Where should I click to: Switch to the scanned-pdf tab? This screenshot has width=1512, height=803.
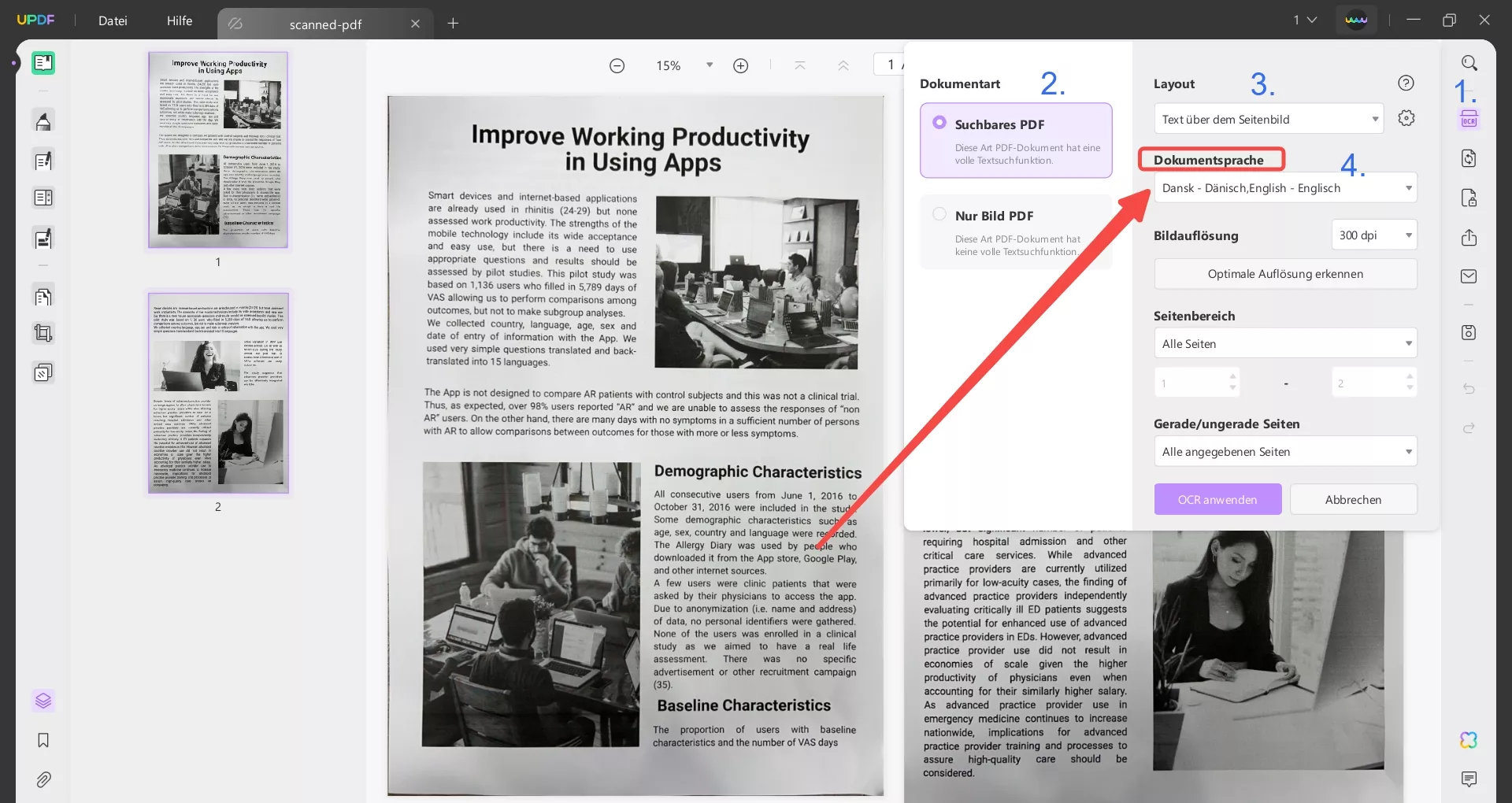(x=326, y=24)
